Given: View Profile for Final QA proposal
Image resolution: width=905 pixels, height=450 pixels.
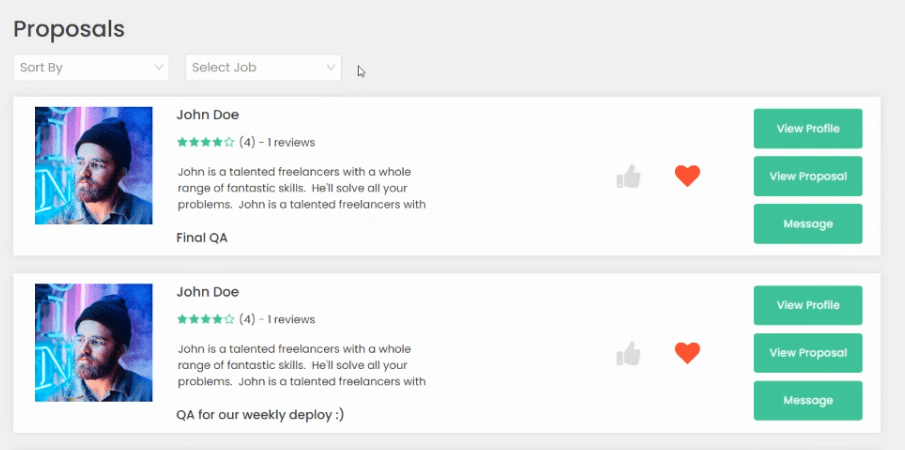Looking at the screenshot, I should 808,129.
